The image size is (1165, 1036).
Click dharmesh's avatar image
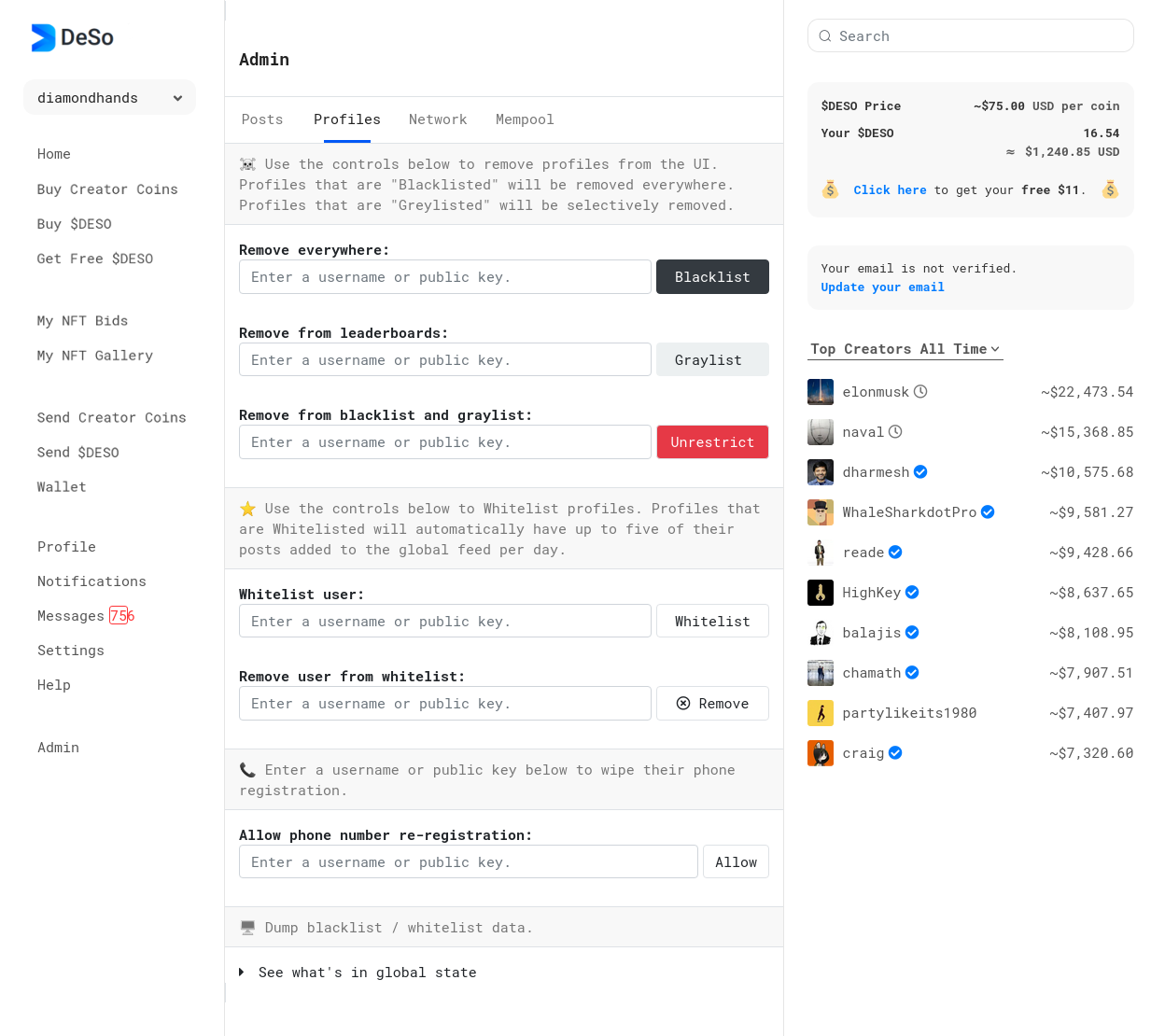821,472
